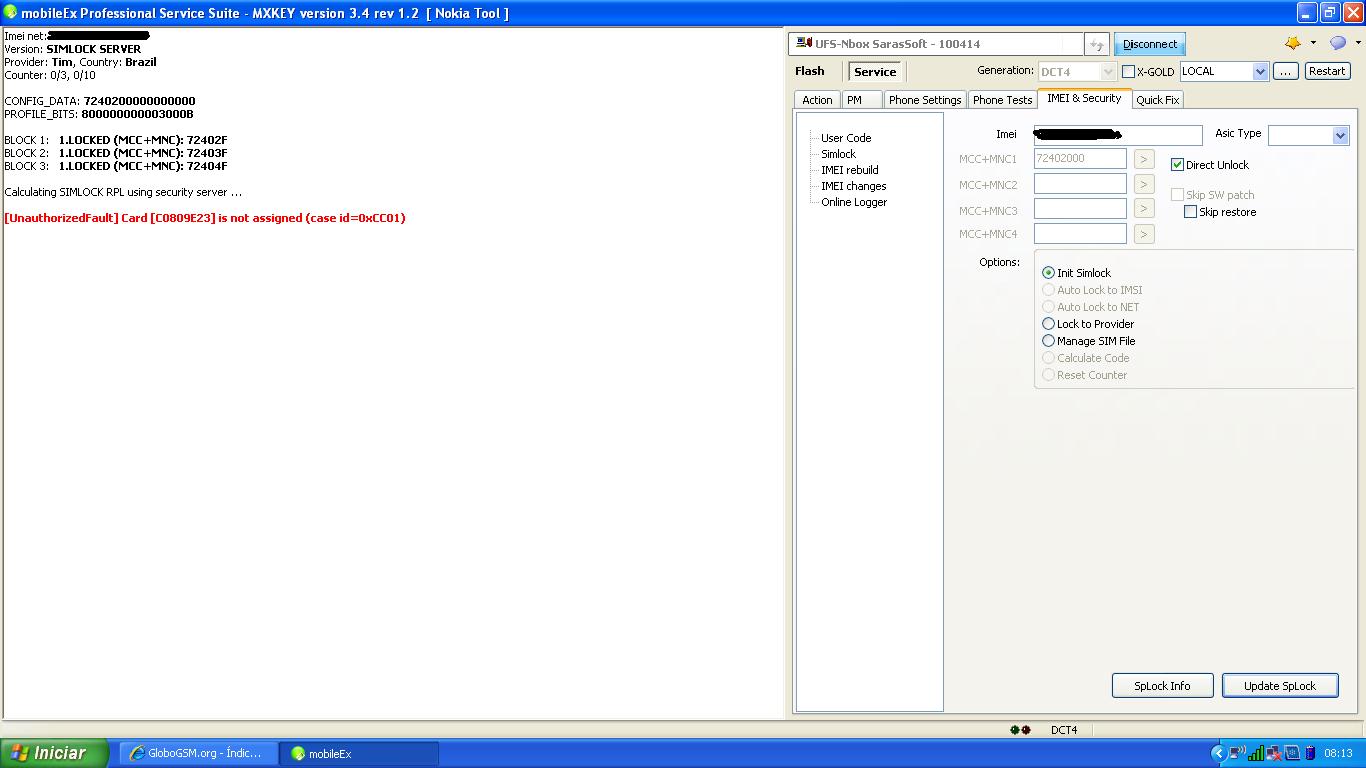Open the Generation DCT4 dropdown
The height and width of the screenshot is (768, 1366).
pos(1107,72)
